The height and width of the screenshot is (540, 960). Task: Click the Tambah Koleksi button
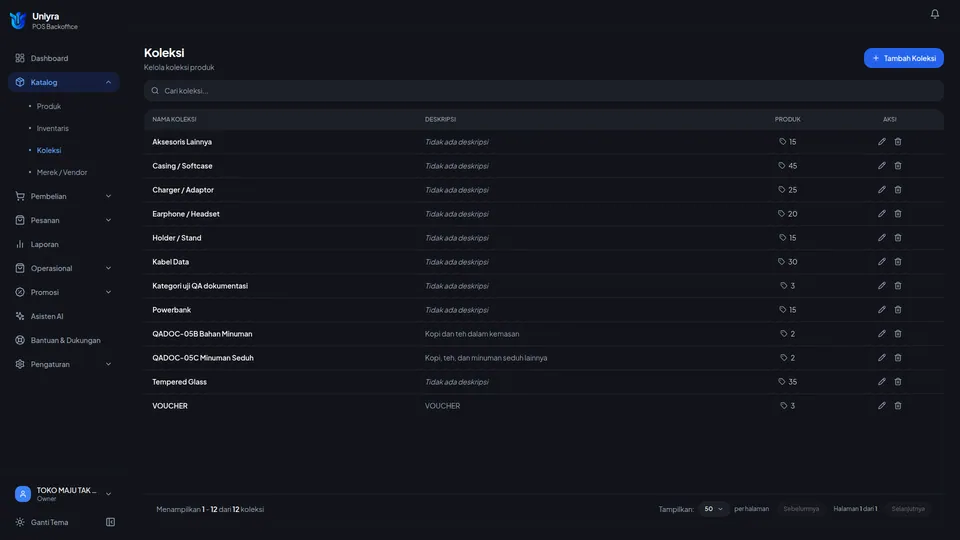903,58
